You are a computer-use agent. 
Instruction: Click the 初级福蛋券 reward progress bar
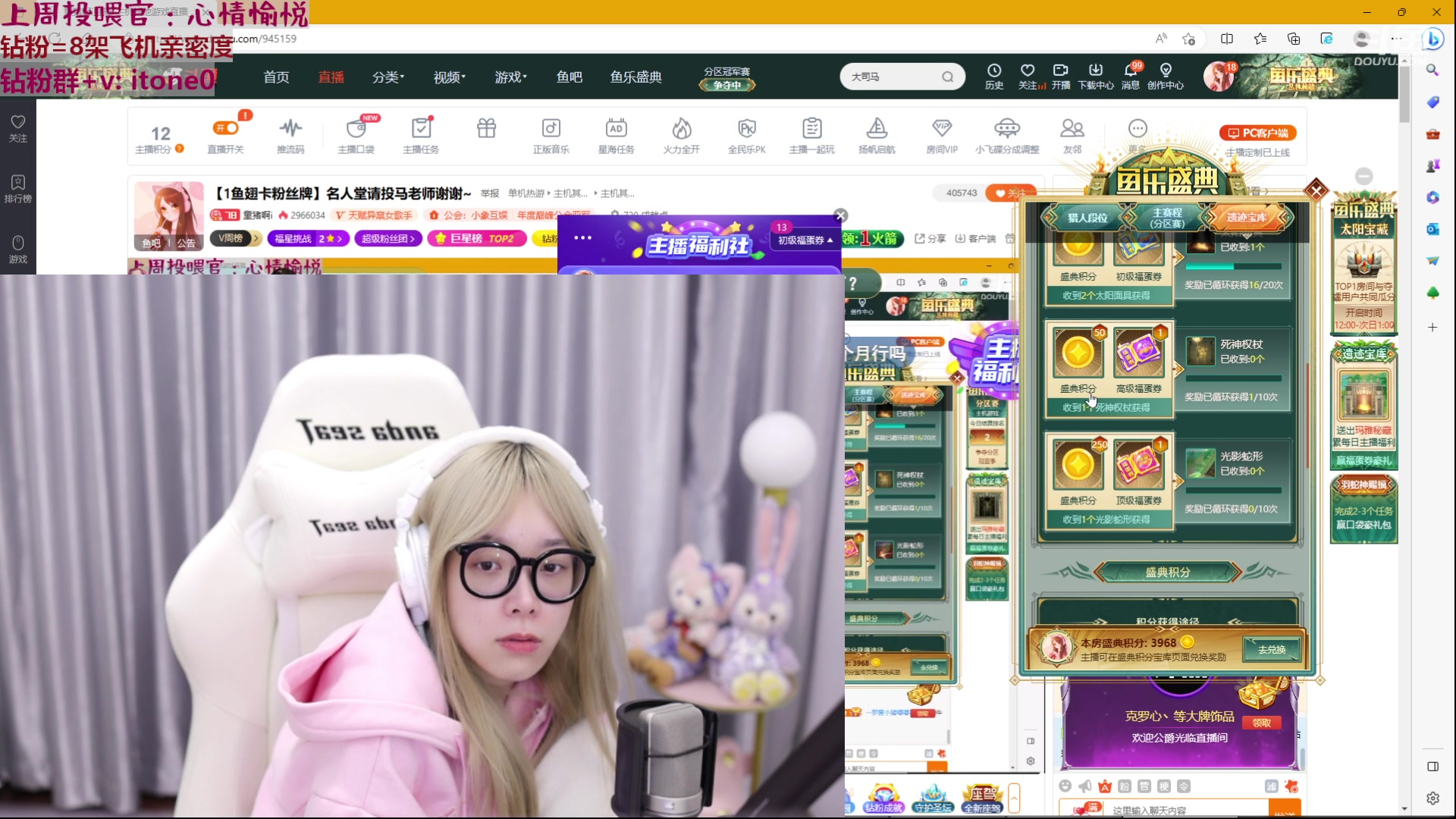pos(1235,266)
